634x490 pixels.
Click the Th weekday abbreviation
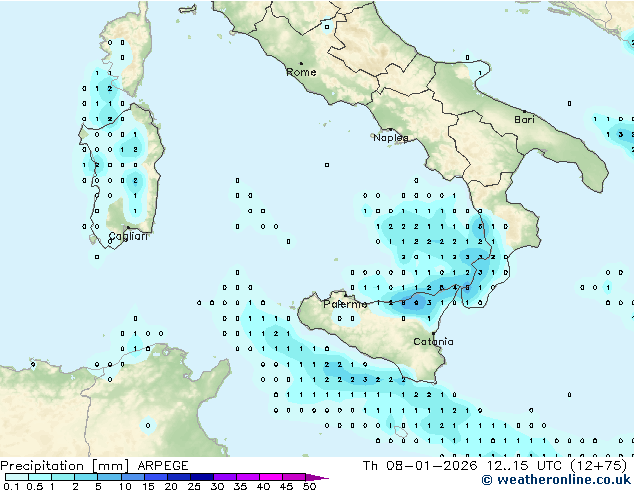click(370, 466)
